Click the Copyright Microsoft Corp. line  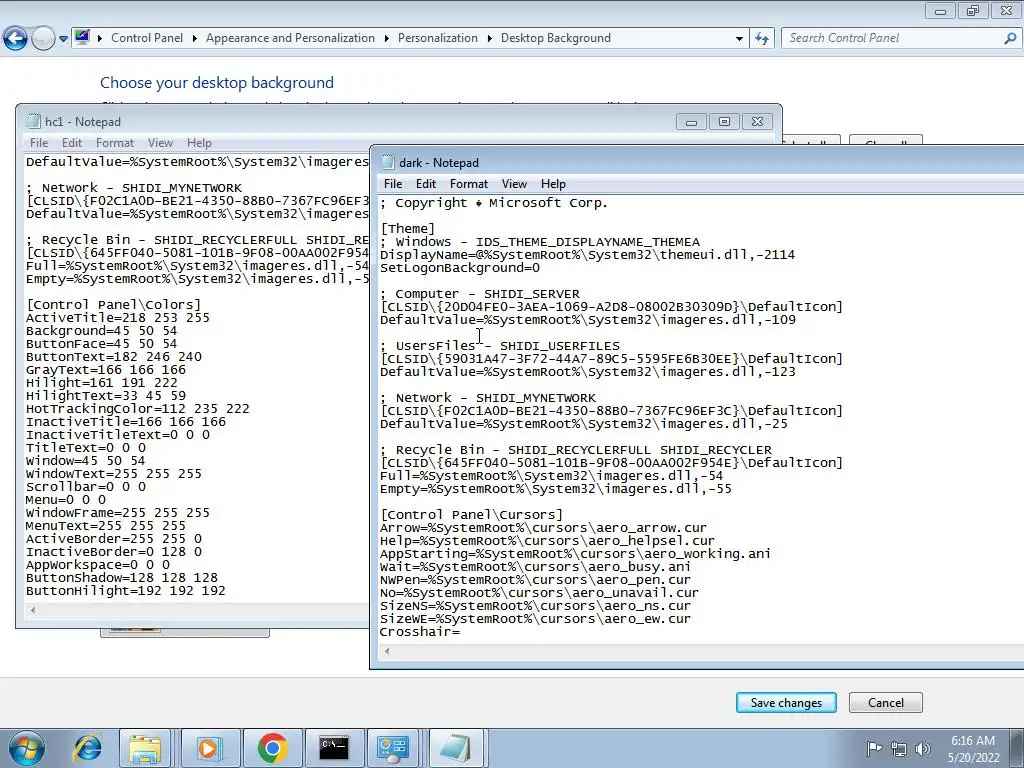(494, 203)
